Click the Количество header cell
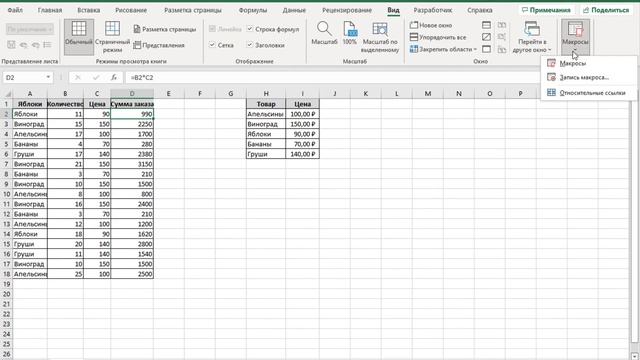This screenshot has width=640, height=360. [65, 104]
